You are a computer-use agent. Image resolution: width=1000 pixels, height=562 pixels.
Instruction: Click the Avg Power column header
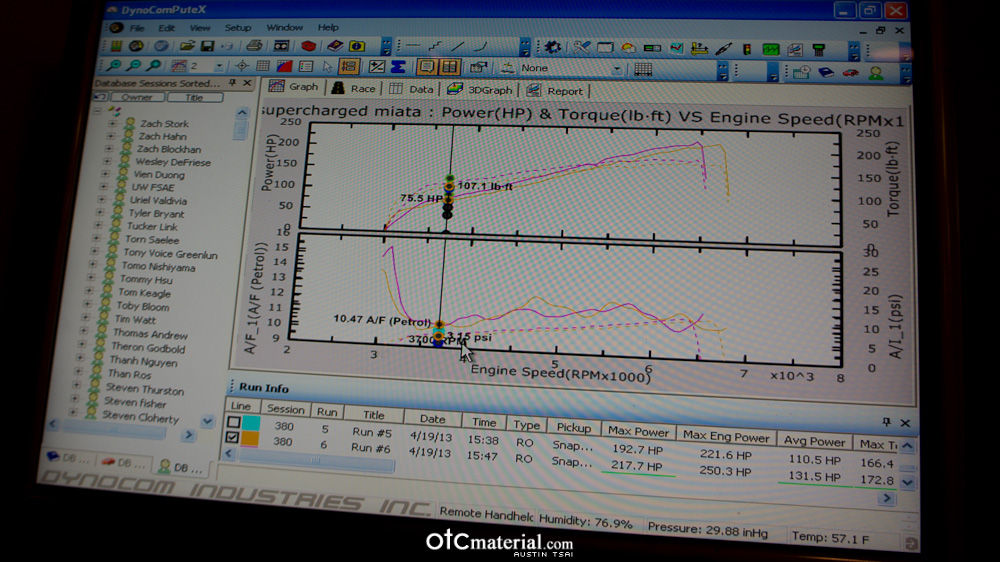click(x=814, y=441)
